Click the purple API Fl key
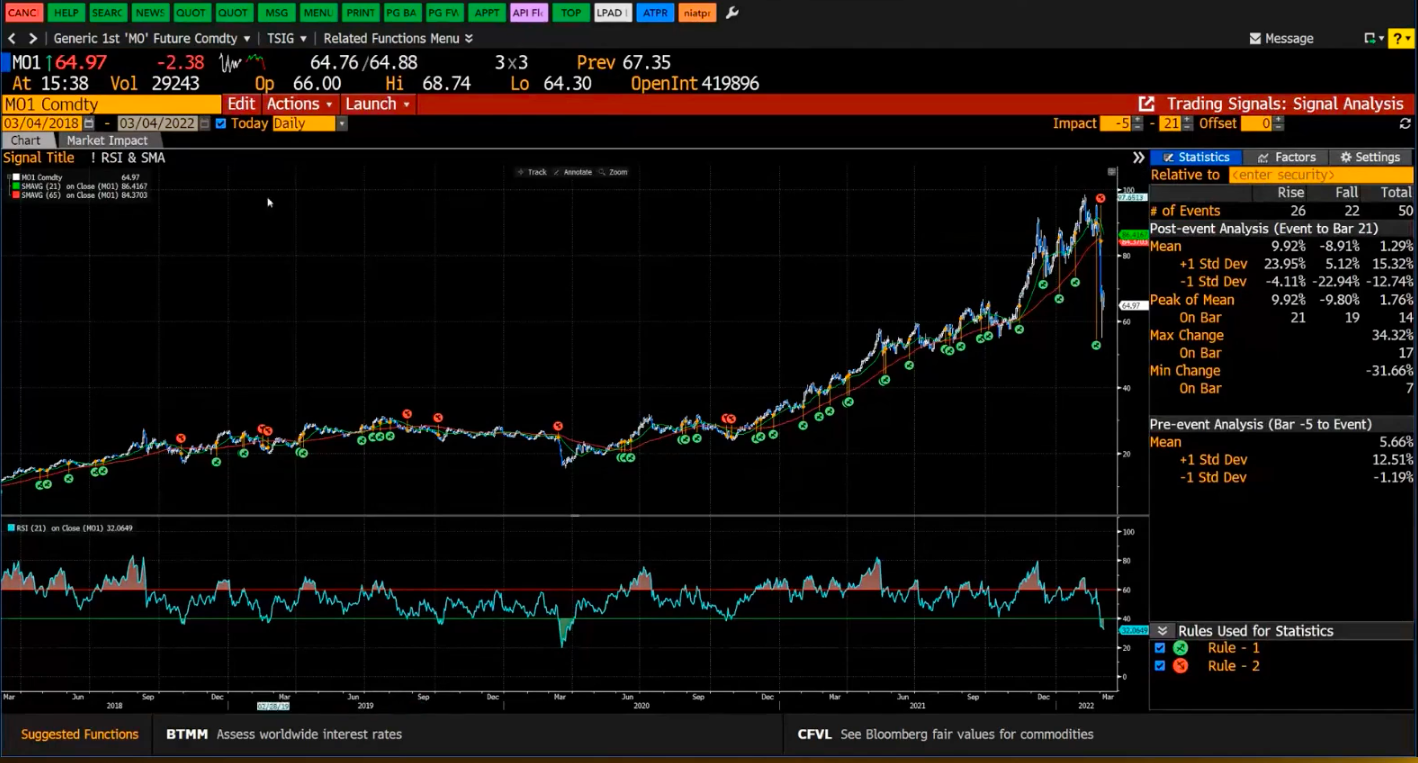Viewport: 1418px width, 763px height. 528,12
